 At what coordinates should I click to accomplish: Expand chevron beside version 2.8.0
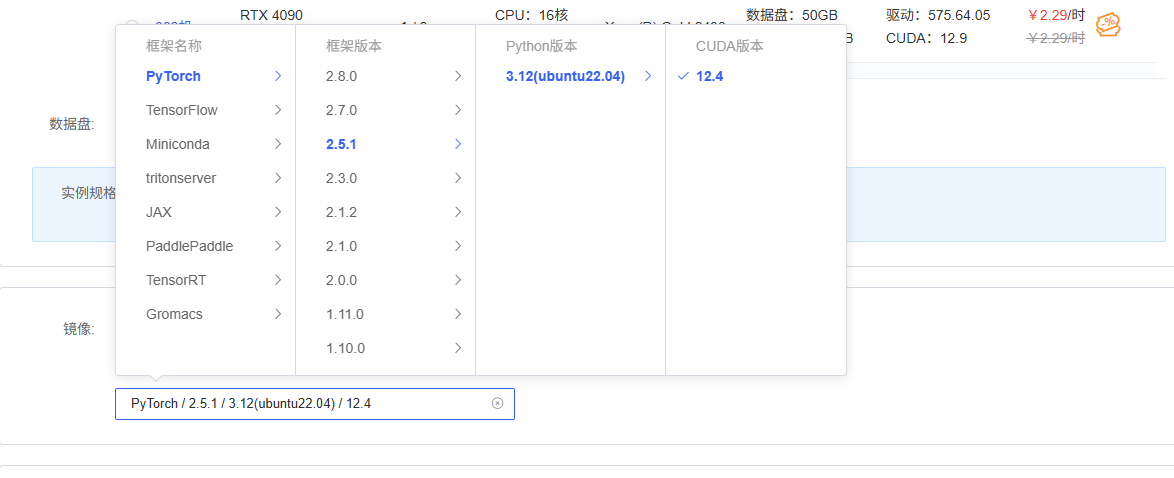458,76
